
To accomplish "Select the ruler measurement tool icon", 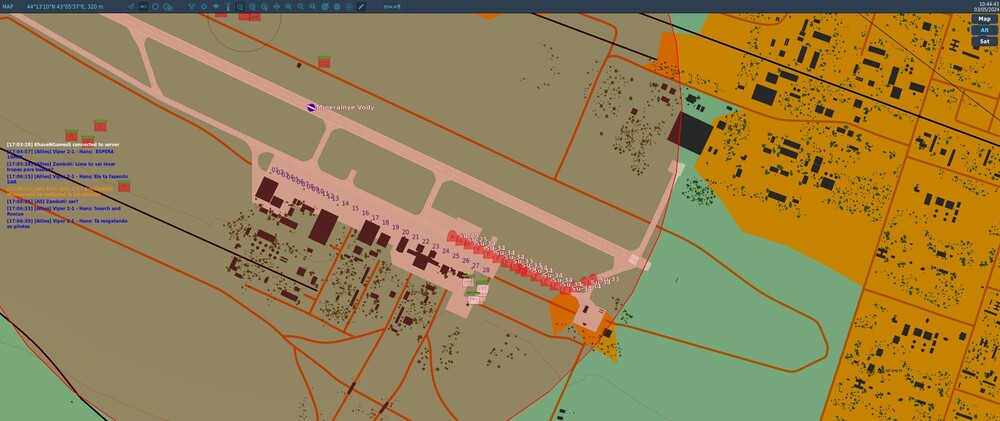I will pyautogui.click(x=361, y=6).
